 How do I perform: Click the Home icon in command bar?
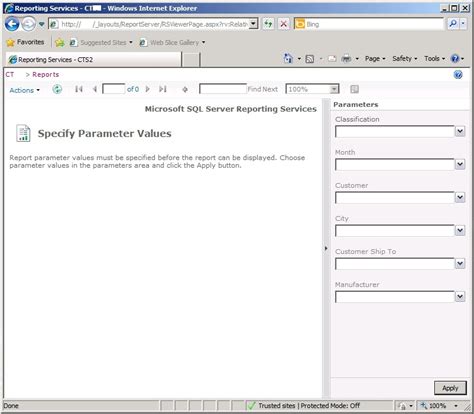pyautogui.click(x=288, y=59)
